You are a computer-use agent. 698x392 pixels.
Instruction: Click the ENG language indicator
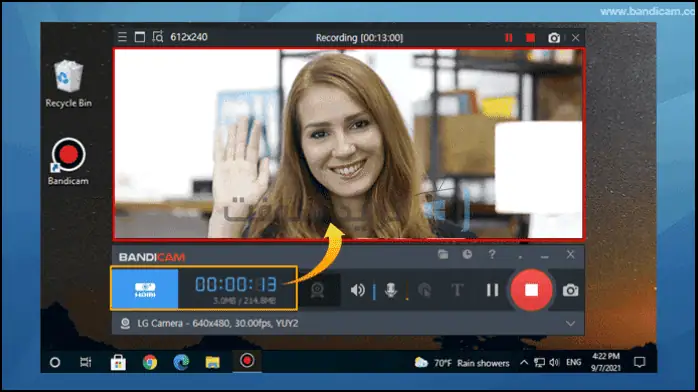pos(574,363)
